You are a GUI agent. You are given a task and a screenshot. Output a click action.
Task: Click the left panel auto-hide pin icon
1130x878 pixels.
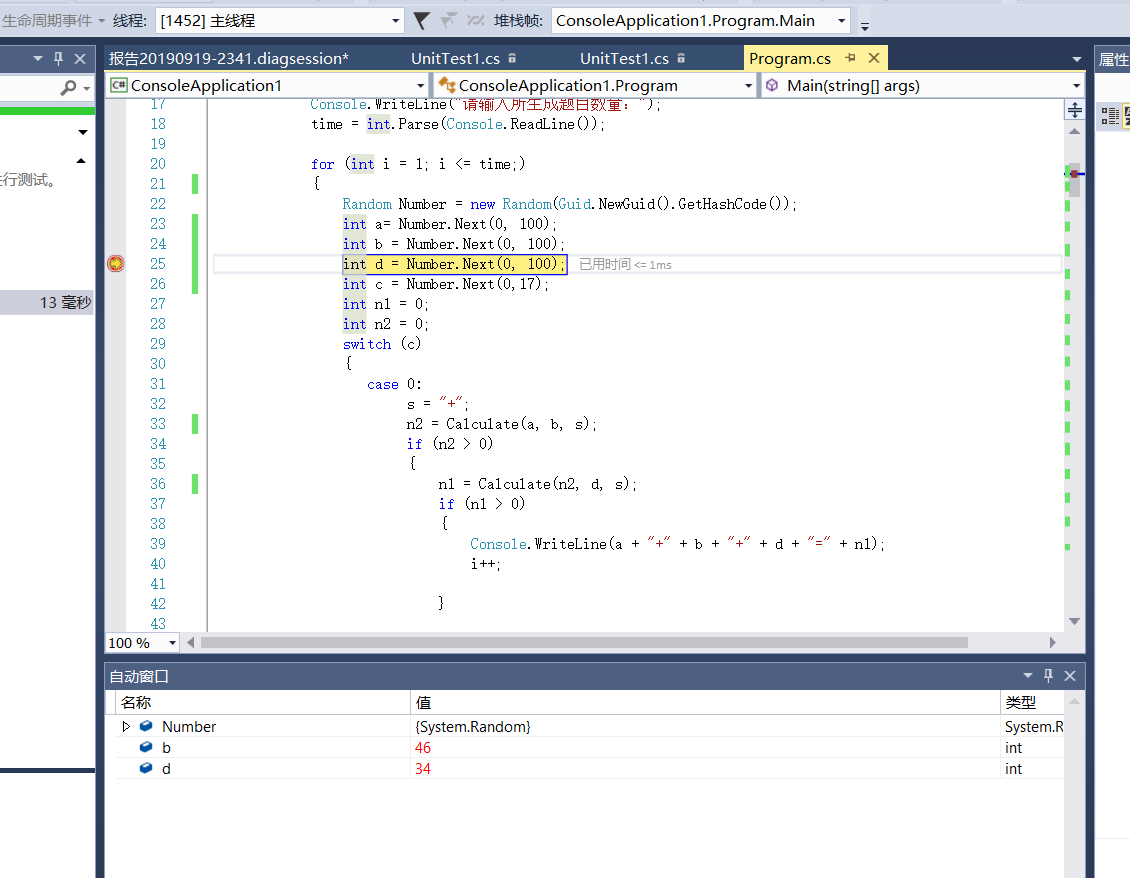[58, 58]
